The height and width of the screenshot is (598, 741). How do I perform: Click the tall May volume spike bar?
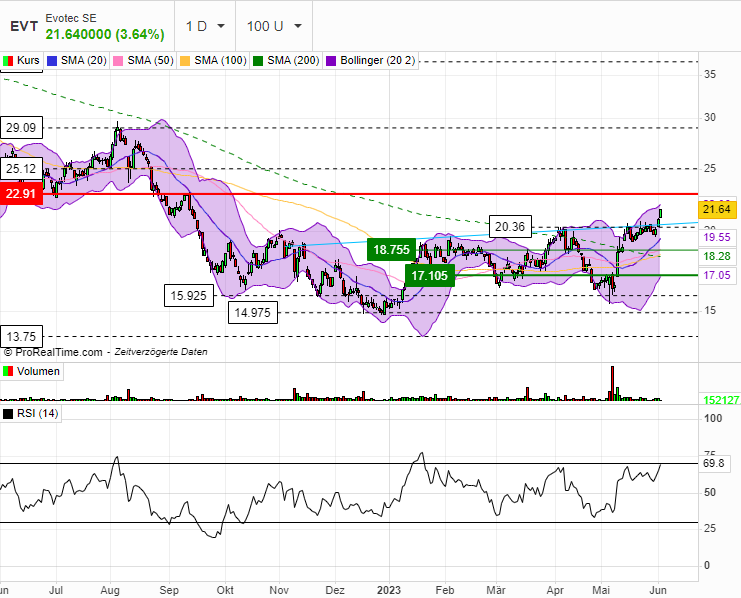[x=612, y=383]
